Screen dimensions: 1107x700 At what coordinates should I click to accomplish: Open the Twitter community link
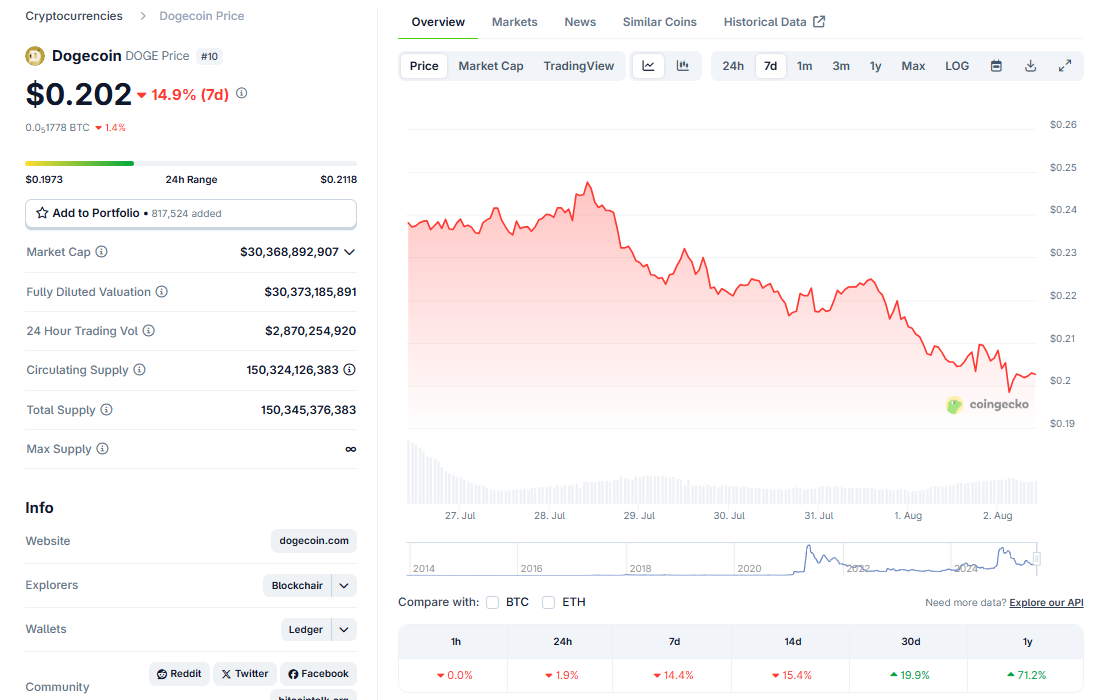[x=245, y=674]
